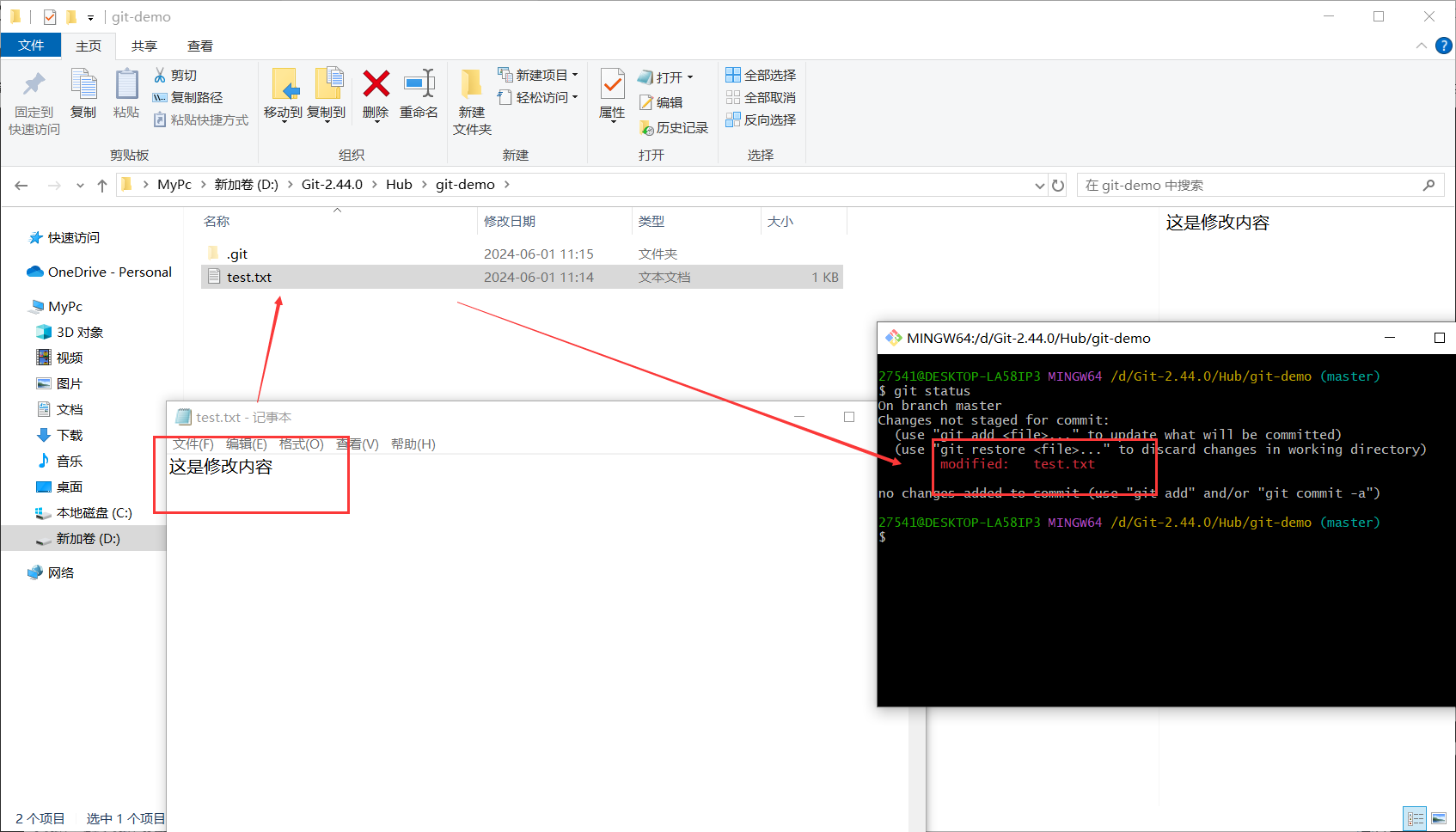
Task: Click Invert selection (反向选择)
Action: 761,119
